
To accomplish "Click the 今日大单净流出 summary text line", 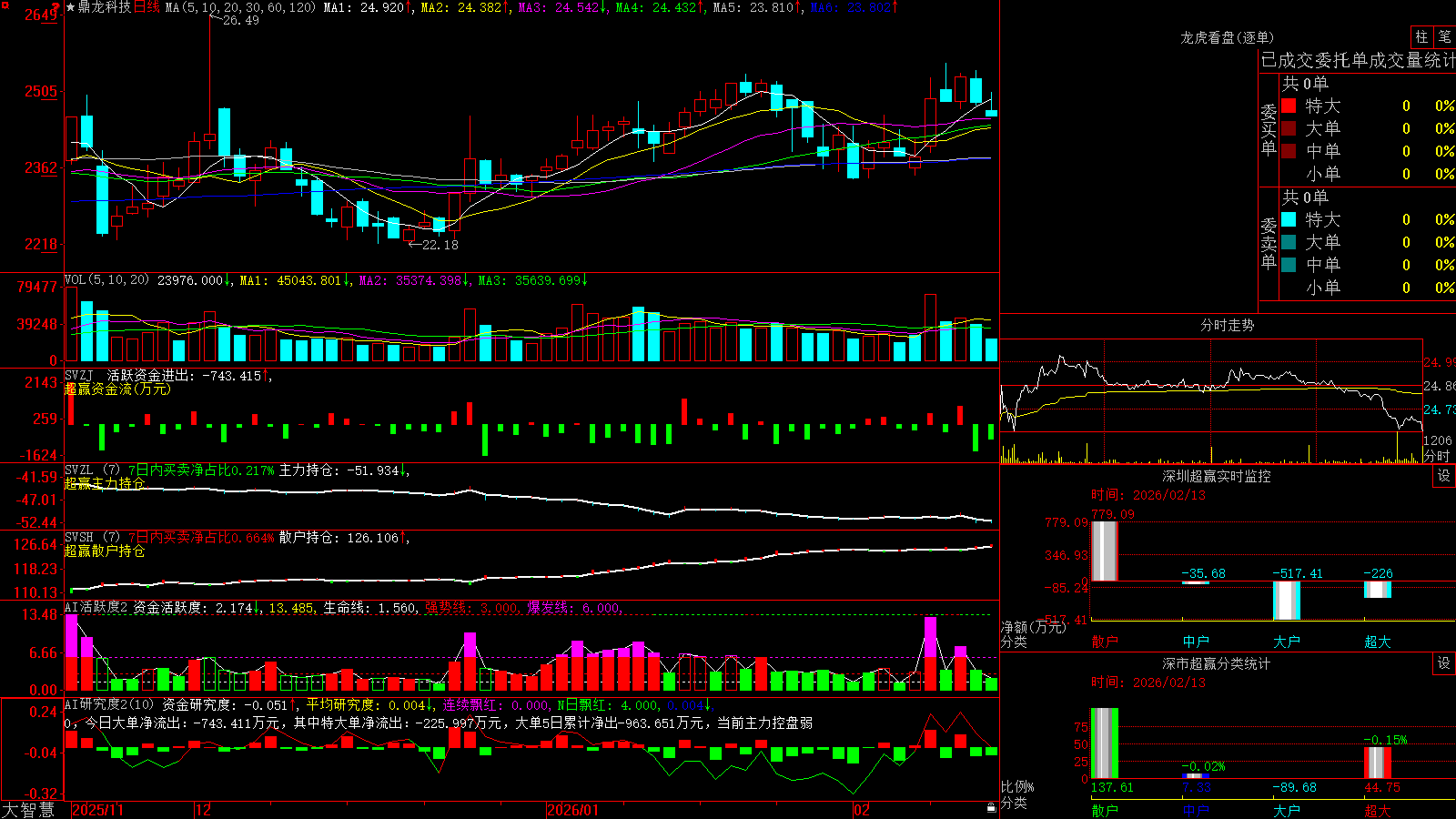I will point(439,723).
